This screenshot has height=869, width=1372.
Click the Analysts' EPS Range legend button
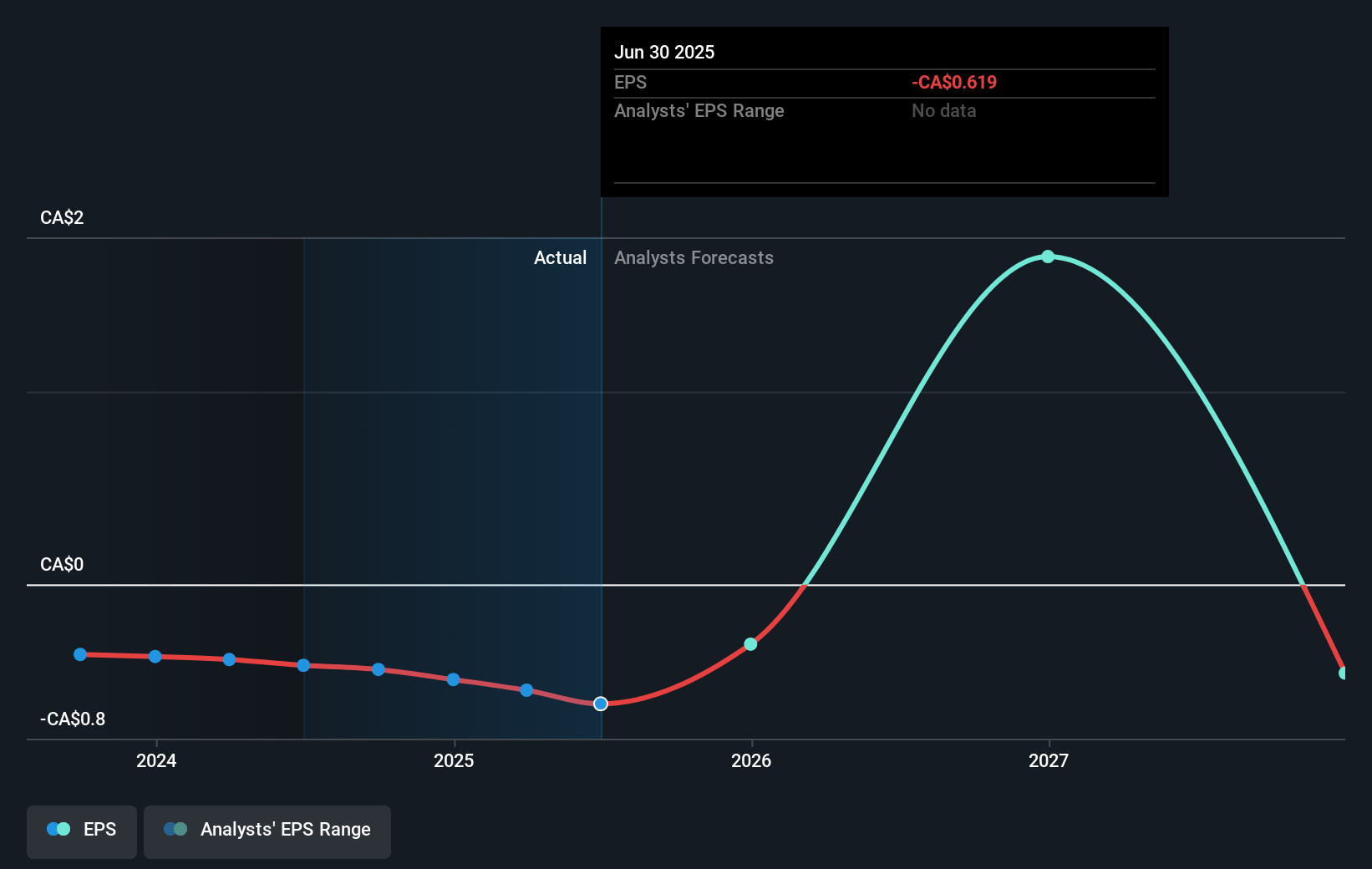click(x=267, y=831)
